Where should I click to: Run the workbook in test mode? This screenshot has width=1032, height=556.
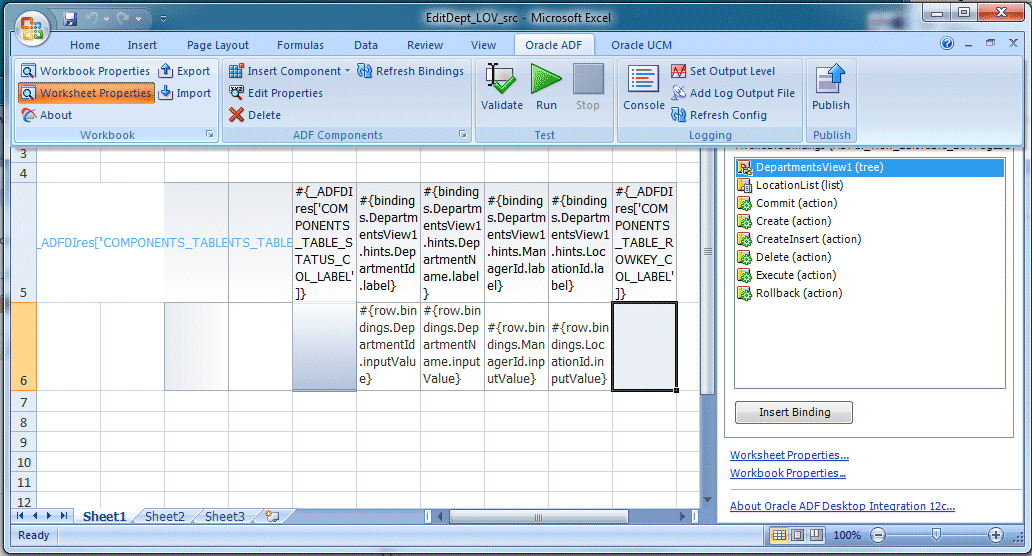(x=546, y=88)
